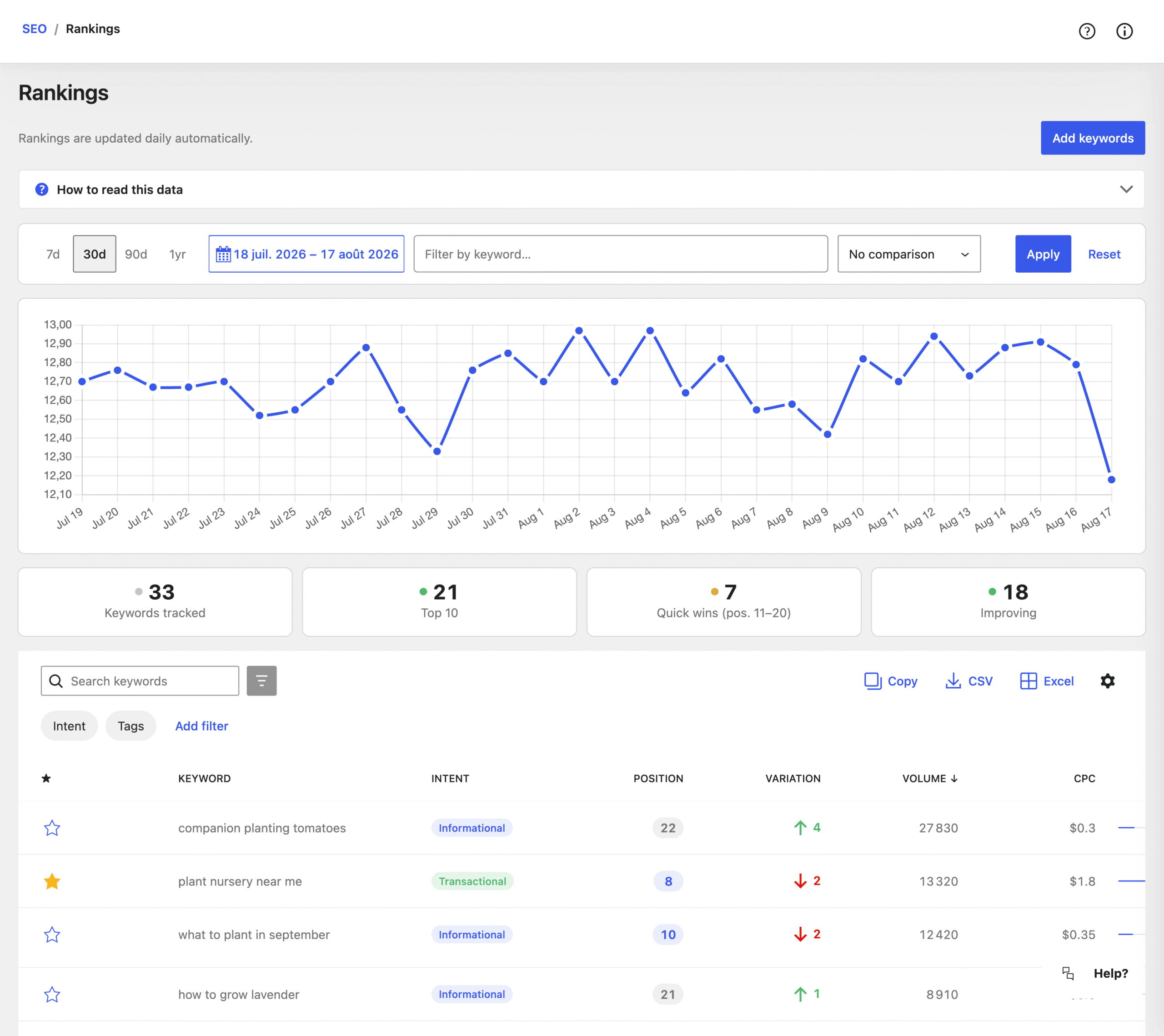Select the 1yr range tab
Screen dimensions: 1164x1036
177,254
